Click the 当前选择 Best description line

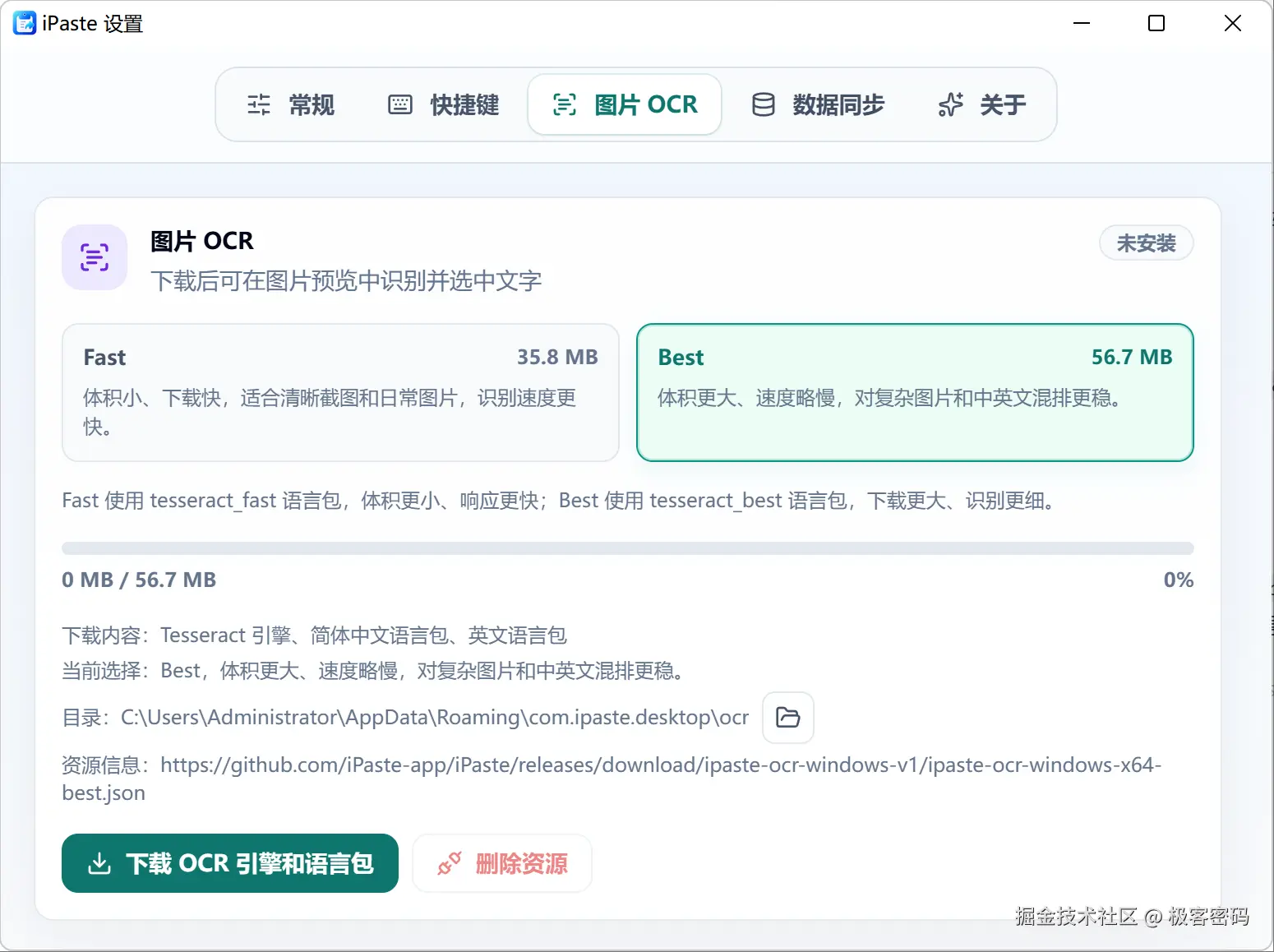coord(374,671)
